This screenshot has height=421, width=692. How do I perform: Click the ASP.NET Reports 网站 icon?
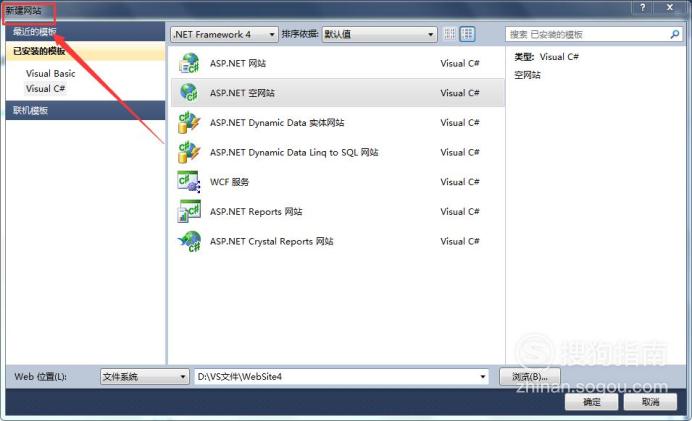(x=189, y=211)
